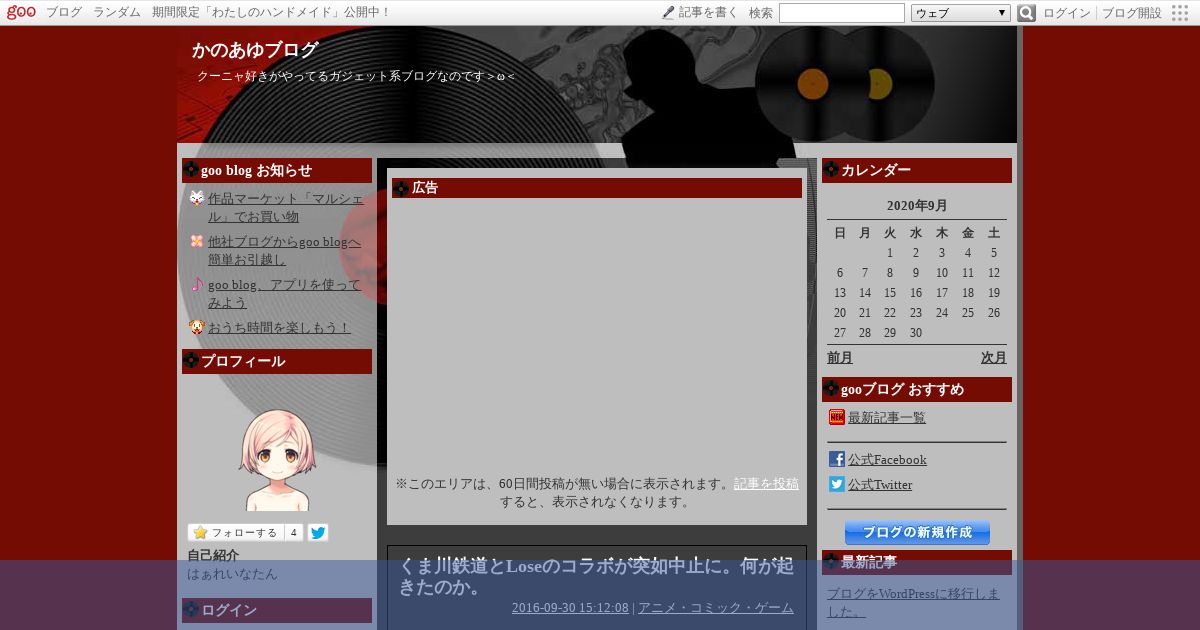The image size is (1200, 630).
Task: Click the search magnifier button
Action: [1026, 13]
